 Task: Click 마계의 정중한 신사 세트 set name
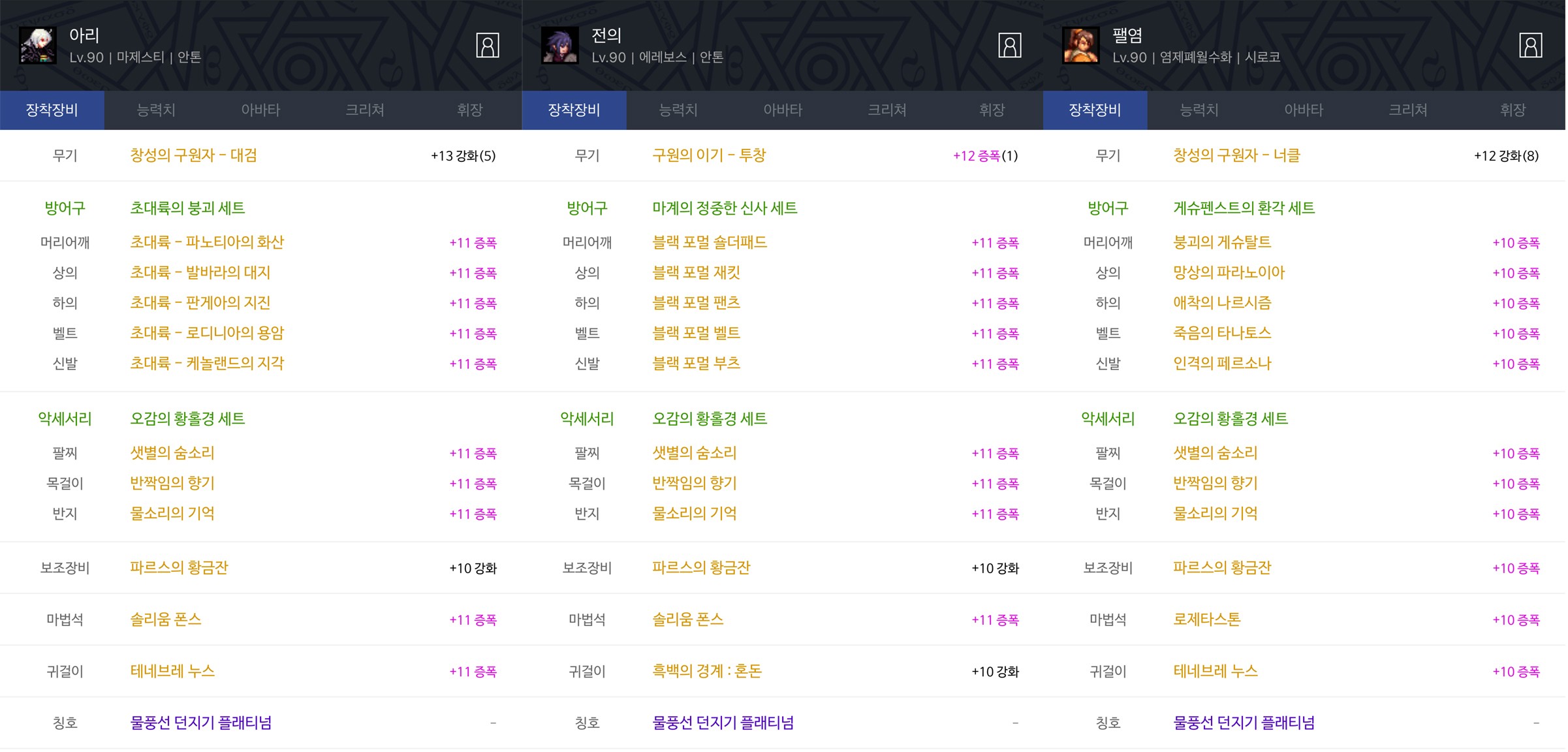(x=725, y=208)
